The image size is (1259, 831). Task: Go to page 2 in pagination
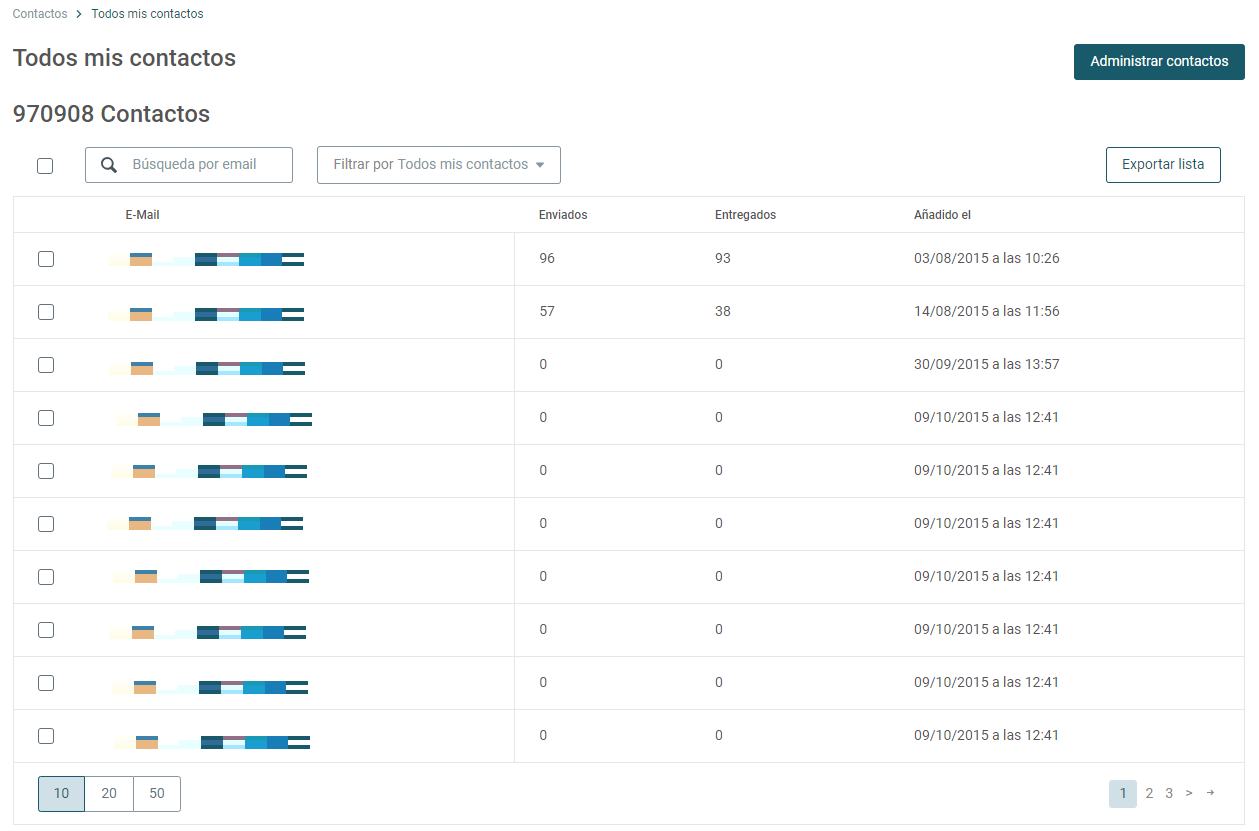[x=1149, y=794]
